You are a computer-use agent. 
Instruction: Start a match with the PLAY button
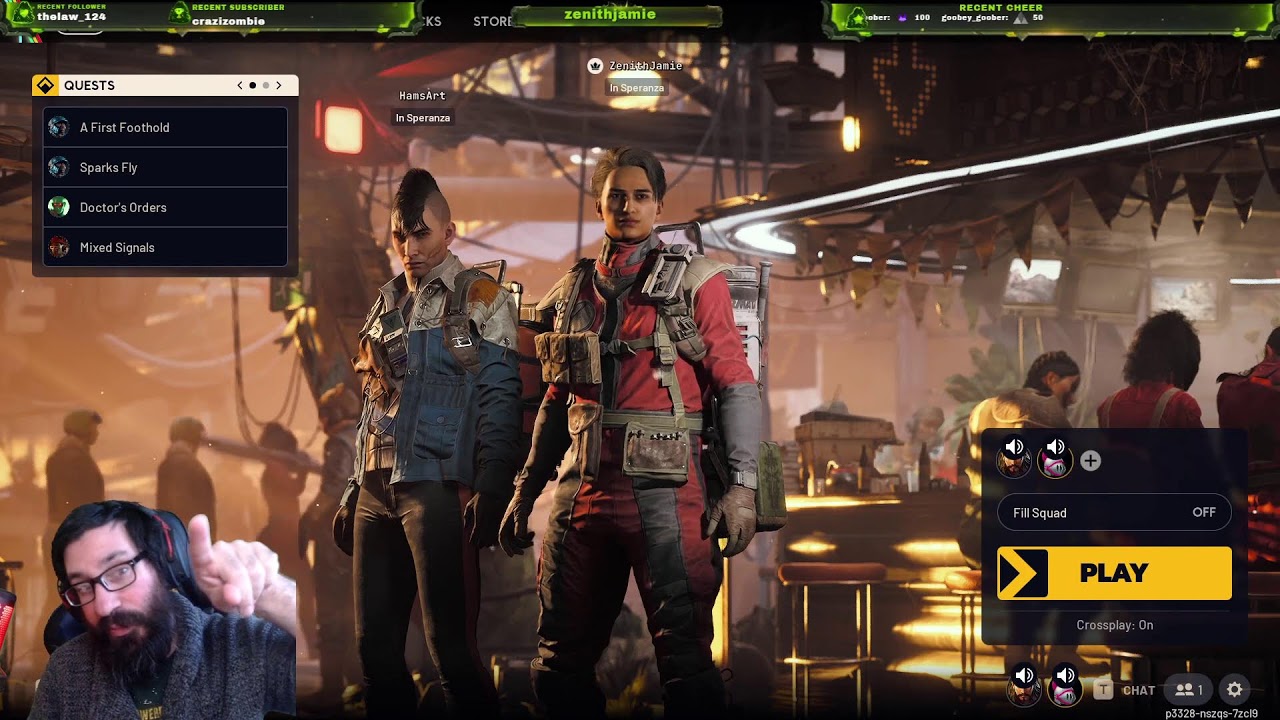[1114, 573]
